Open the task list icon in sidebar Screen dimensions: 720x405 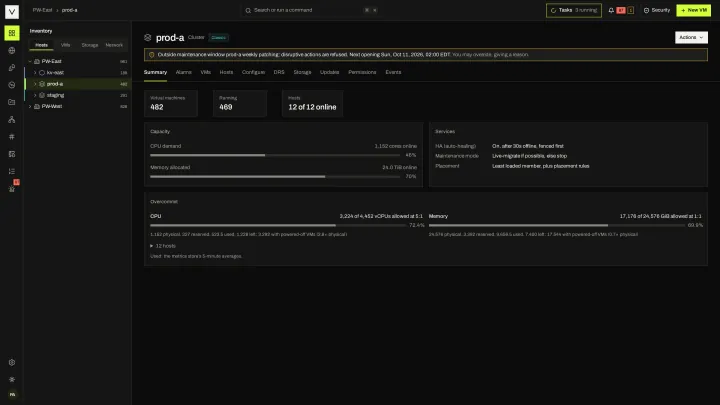(x=12, y=171)
